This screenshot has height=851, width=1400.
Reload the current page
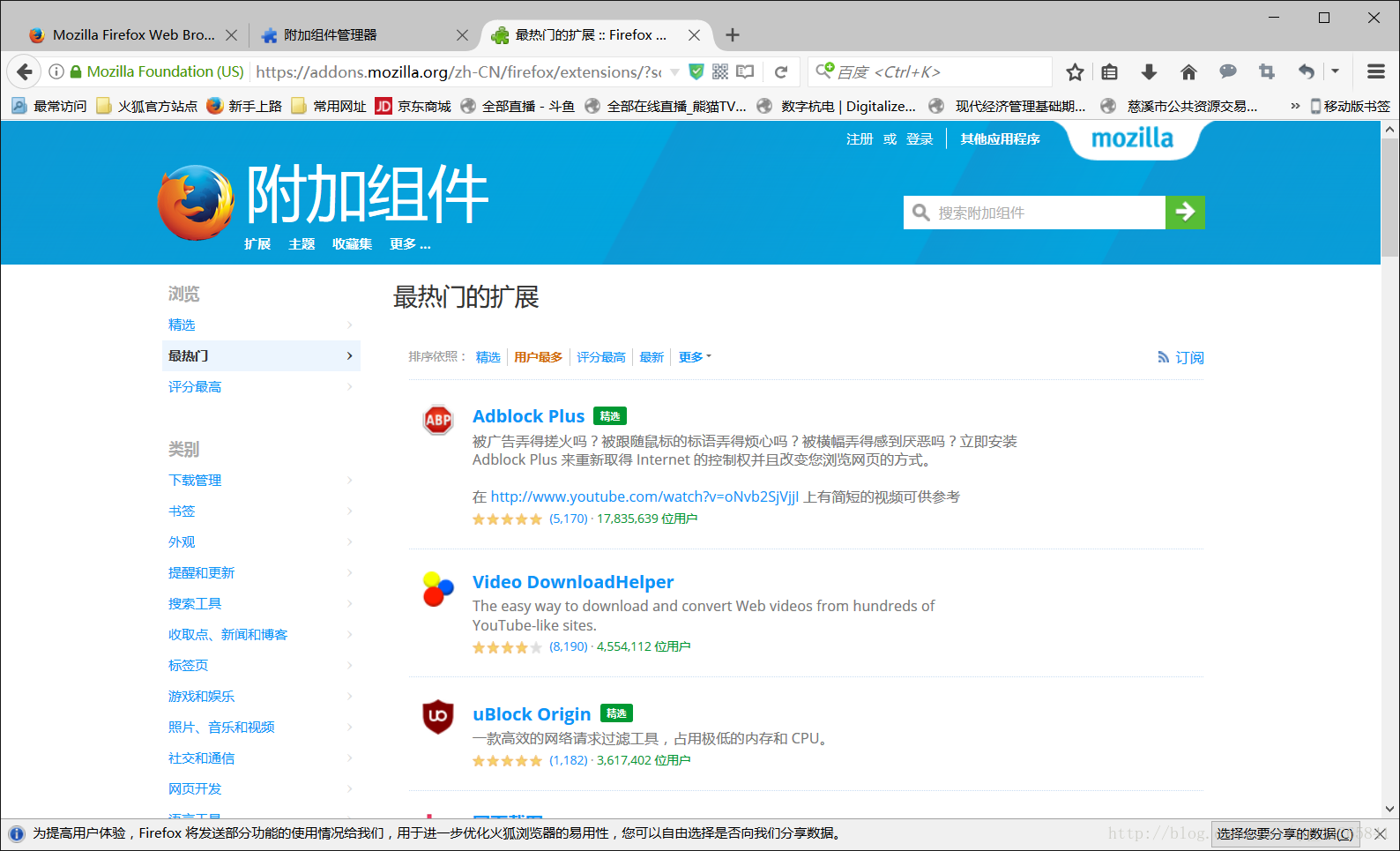tap(780, 71)
